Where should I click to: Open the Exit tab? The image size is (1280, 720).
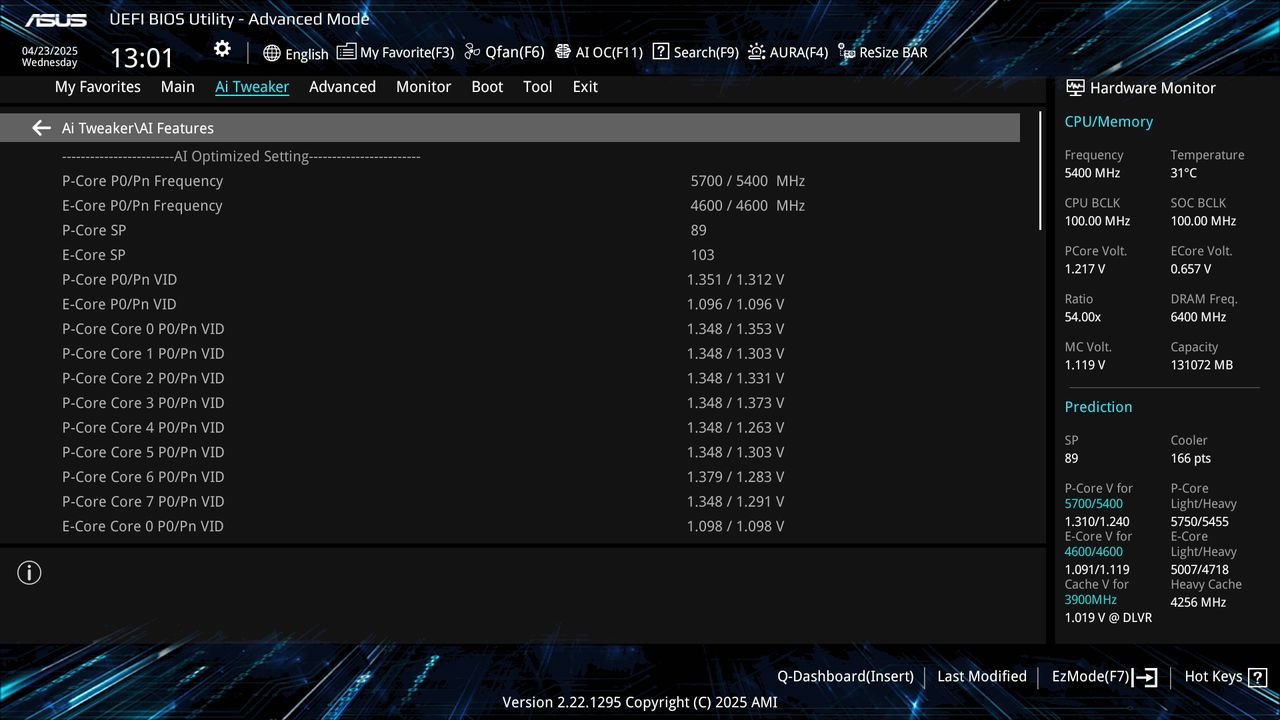coord(585,87)
